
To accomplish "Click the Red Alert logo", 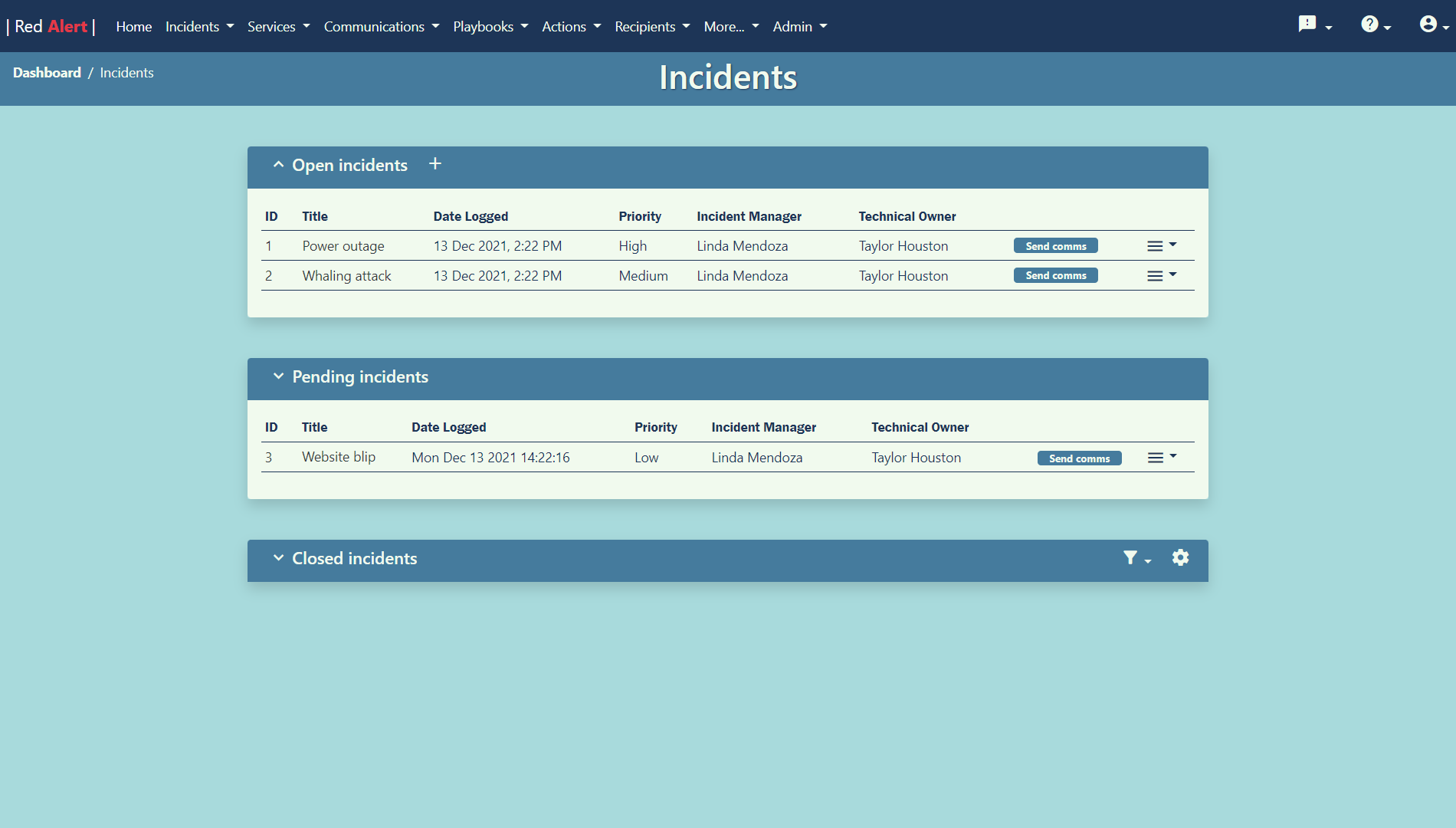I will [51, 25].
